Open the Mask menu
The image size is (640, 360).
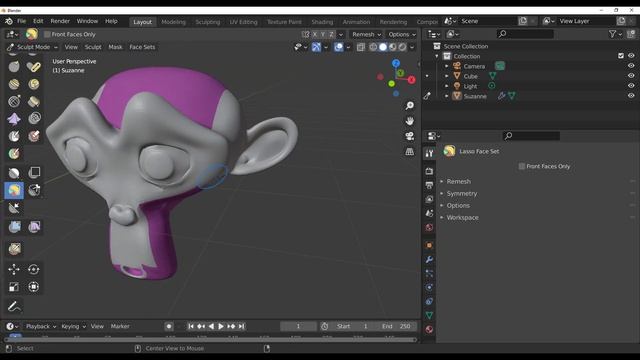pos(115,47)
